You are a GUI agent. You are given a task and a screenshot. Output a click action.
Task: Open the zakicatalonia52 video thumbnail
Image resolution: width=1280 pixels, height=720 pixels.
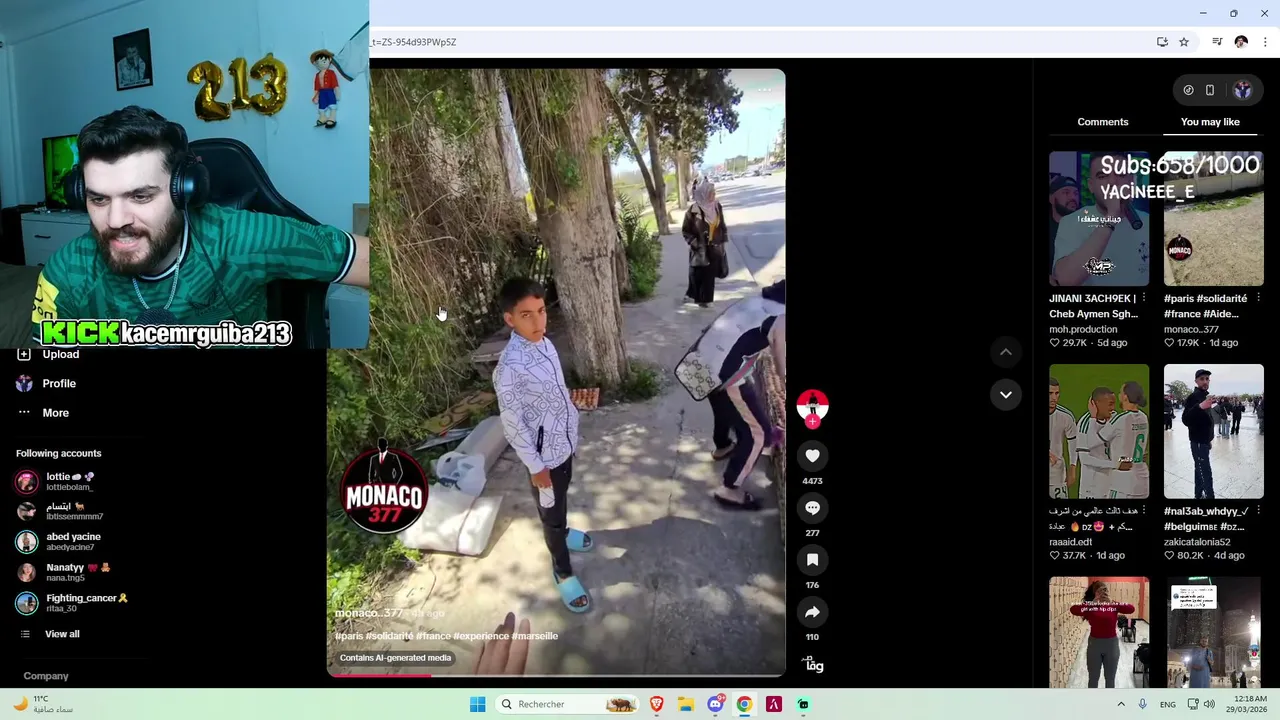point(1214,431)
